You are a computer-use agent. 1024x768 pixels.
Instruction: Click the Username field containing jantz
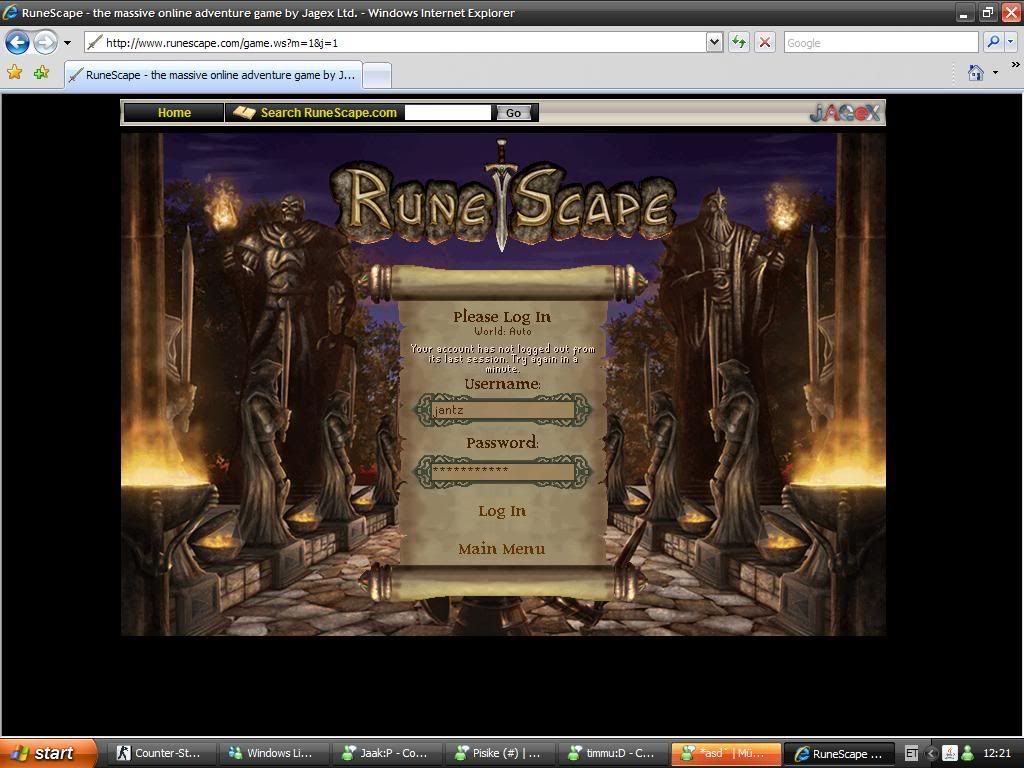pyautogui.click(x=503, y=410)
